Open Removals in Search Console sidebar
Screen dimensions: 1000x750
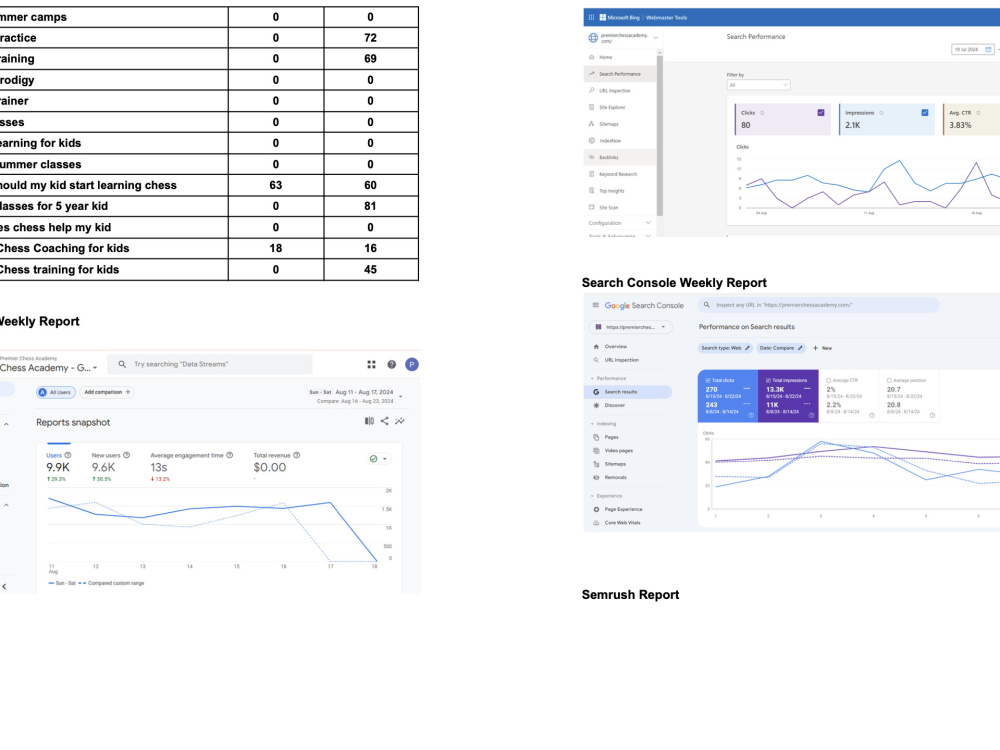coord(615,478)
